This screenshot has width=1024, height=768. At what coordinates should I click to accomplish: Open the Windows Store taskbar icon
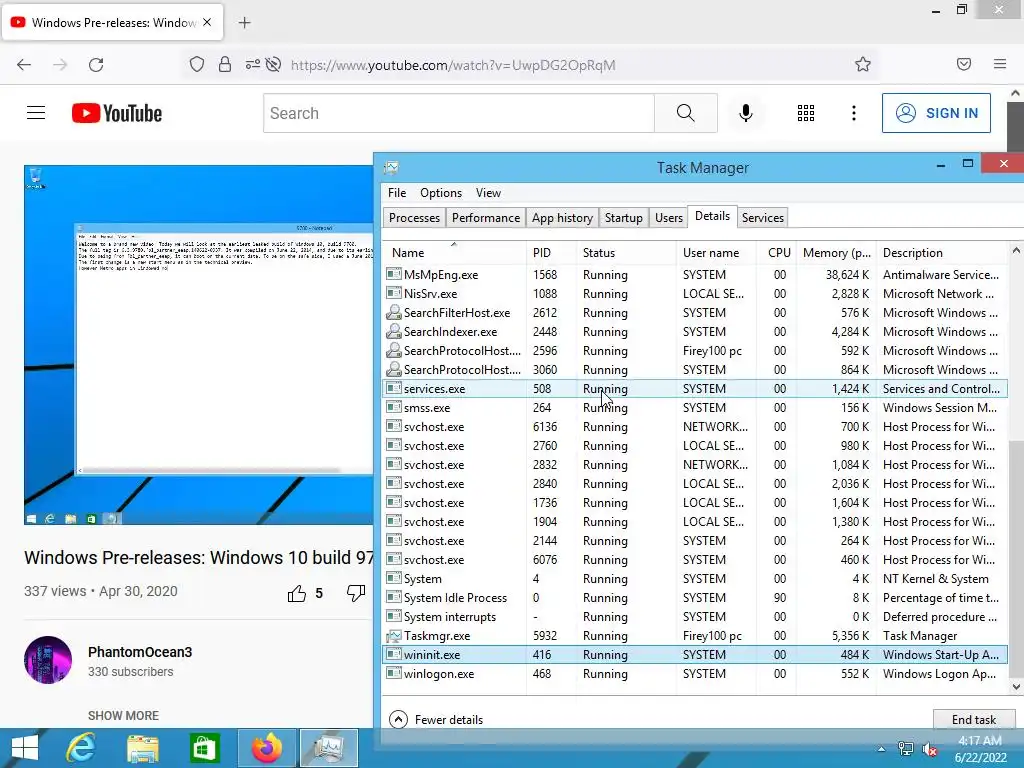204,748
